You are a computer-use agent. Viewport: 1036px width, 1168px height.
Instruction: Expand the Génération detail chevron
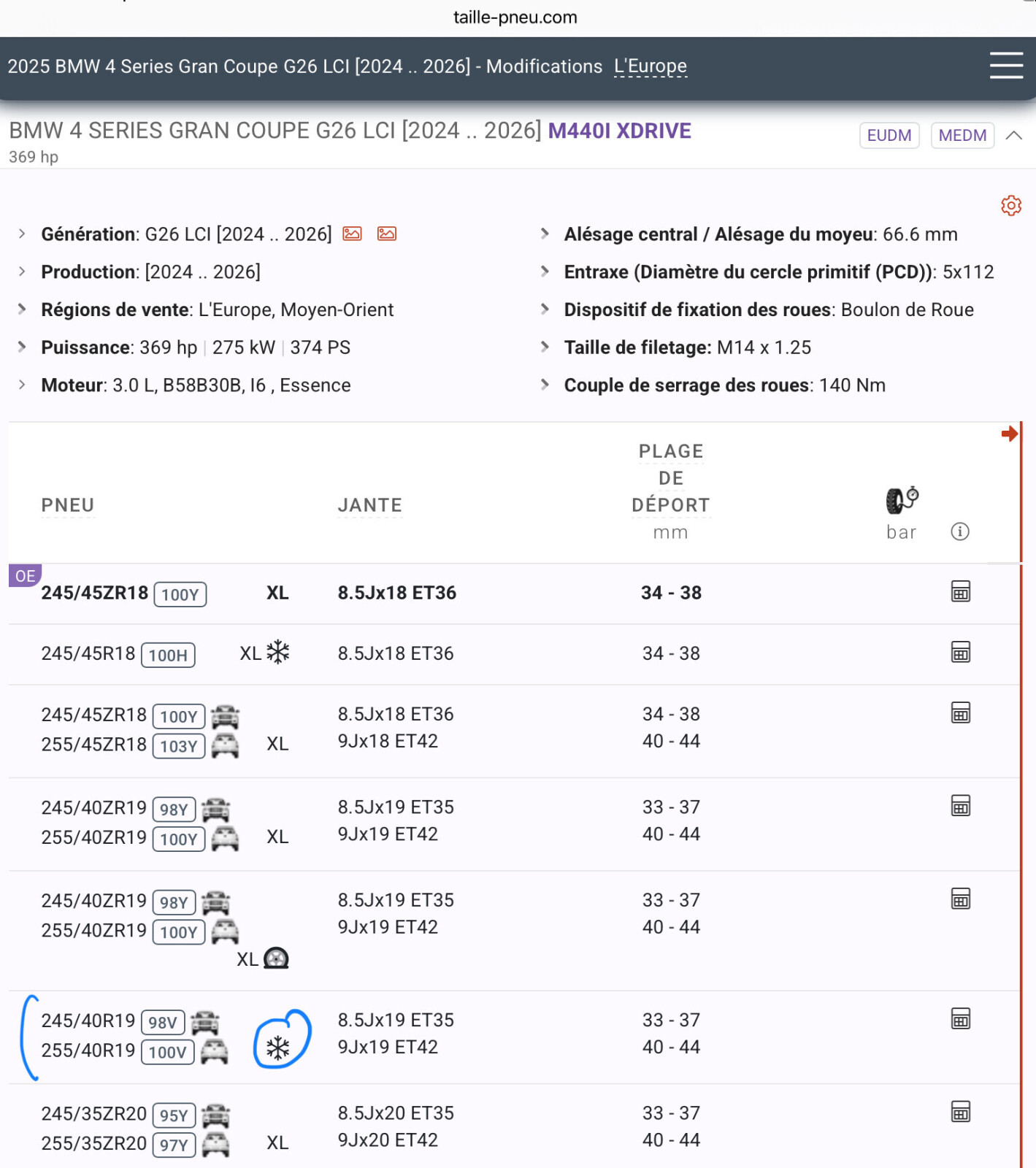(x=22, y=234)
